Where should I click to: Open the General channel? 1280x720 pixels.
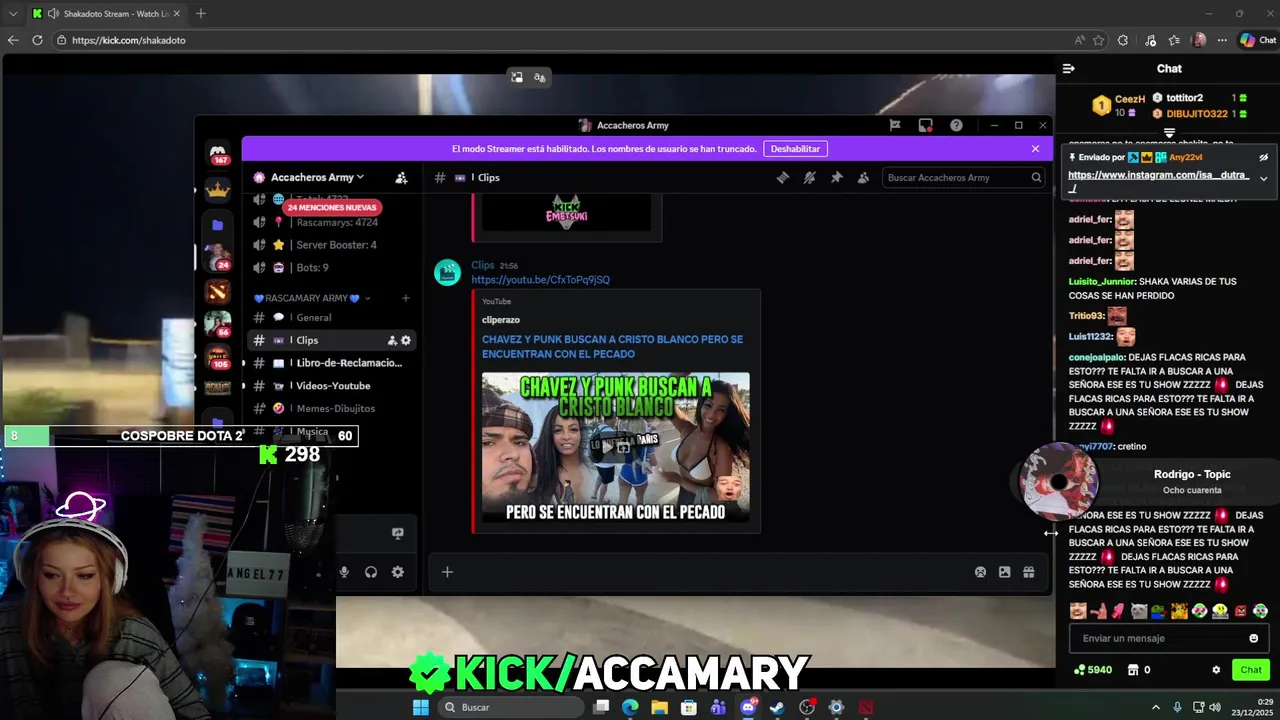click(x=313, y=318)
